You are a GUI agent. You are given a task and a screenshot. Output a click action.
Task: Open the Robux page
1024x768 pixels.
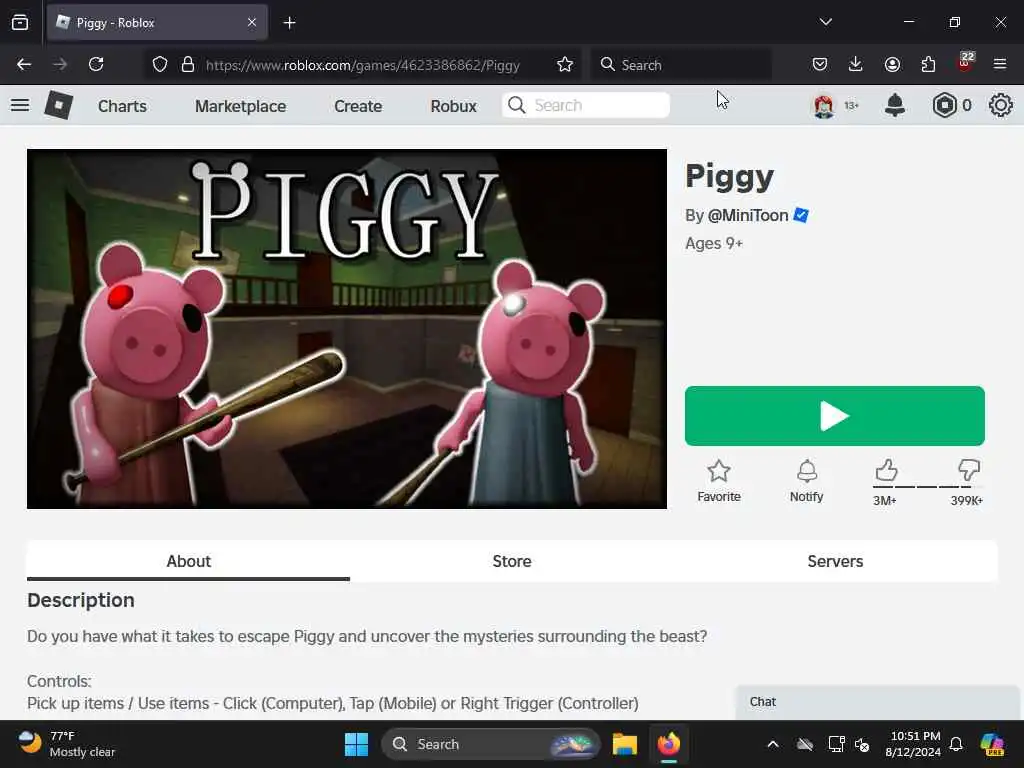pos(453,106)
